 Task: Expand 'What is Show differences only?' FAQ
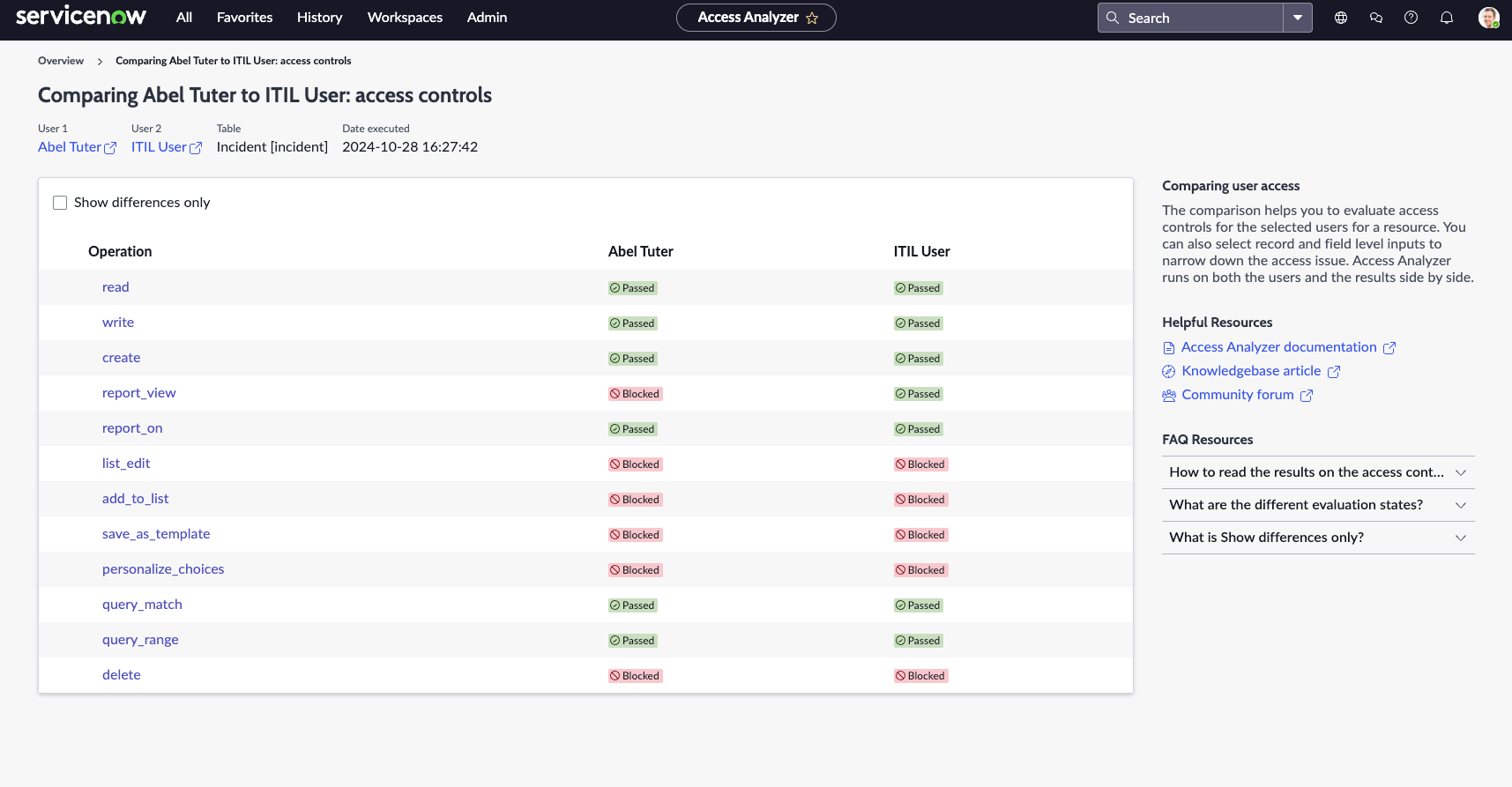tap(1318, 538)
